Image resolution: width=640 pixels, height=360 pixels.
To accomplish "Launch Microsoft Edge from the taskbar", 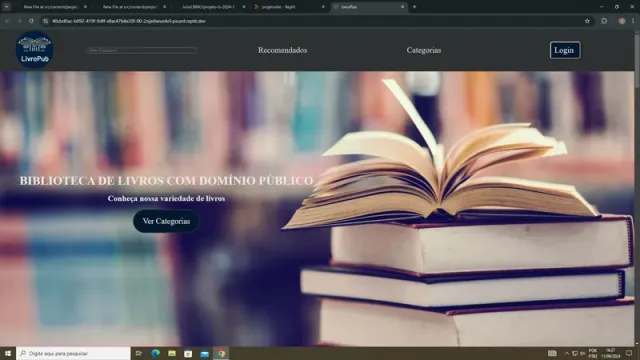I will (156, 353).
